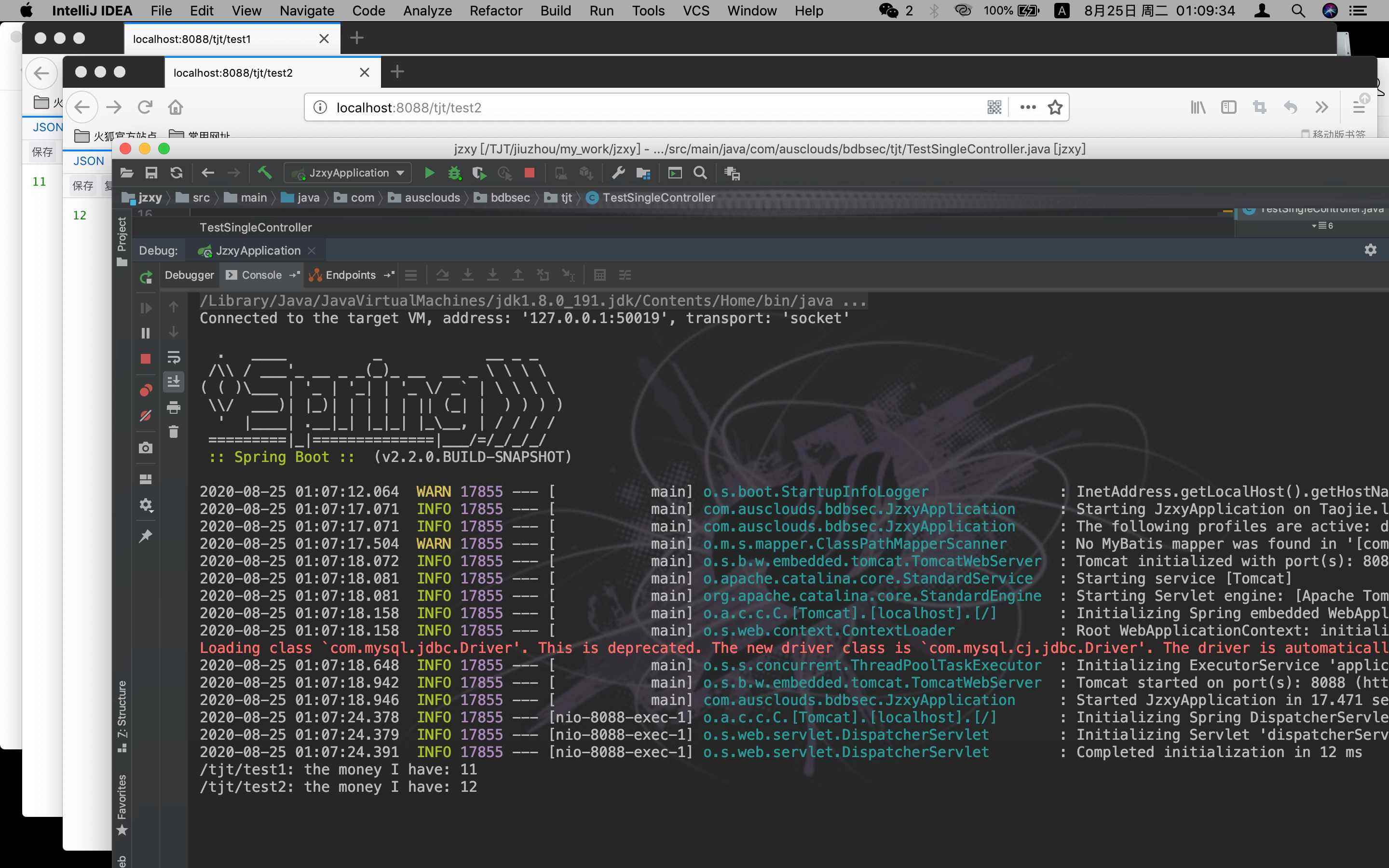This screenshot has width=1389, height=868.
Task: Stop the app using the main toolbar stop icon
Action: [x=529, y=173]
